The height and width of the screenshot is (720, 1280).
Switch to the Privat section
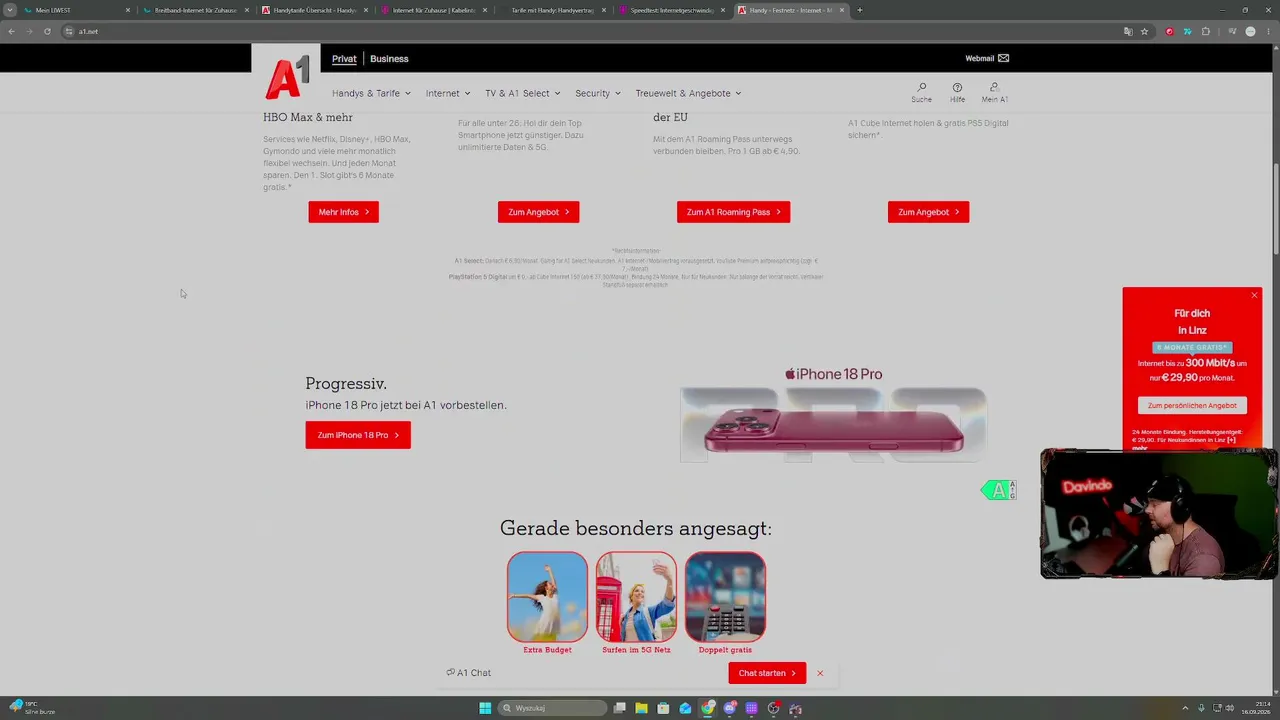[x=344, y=58]
